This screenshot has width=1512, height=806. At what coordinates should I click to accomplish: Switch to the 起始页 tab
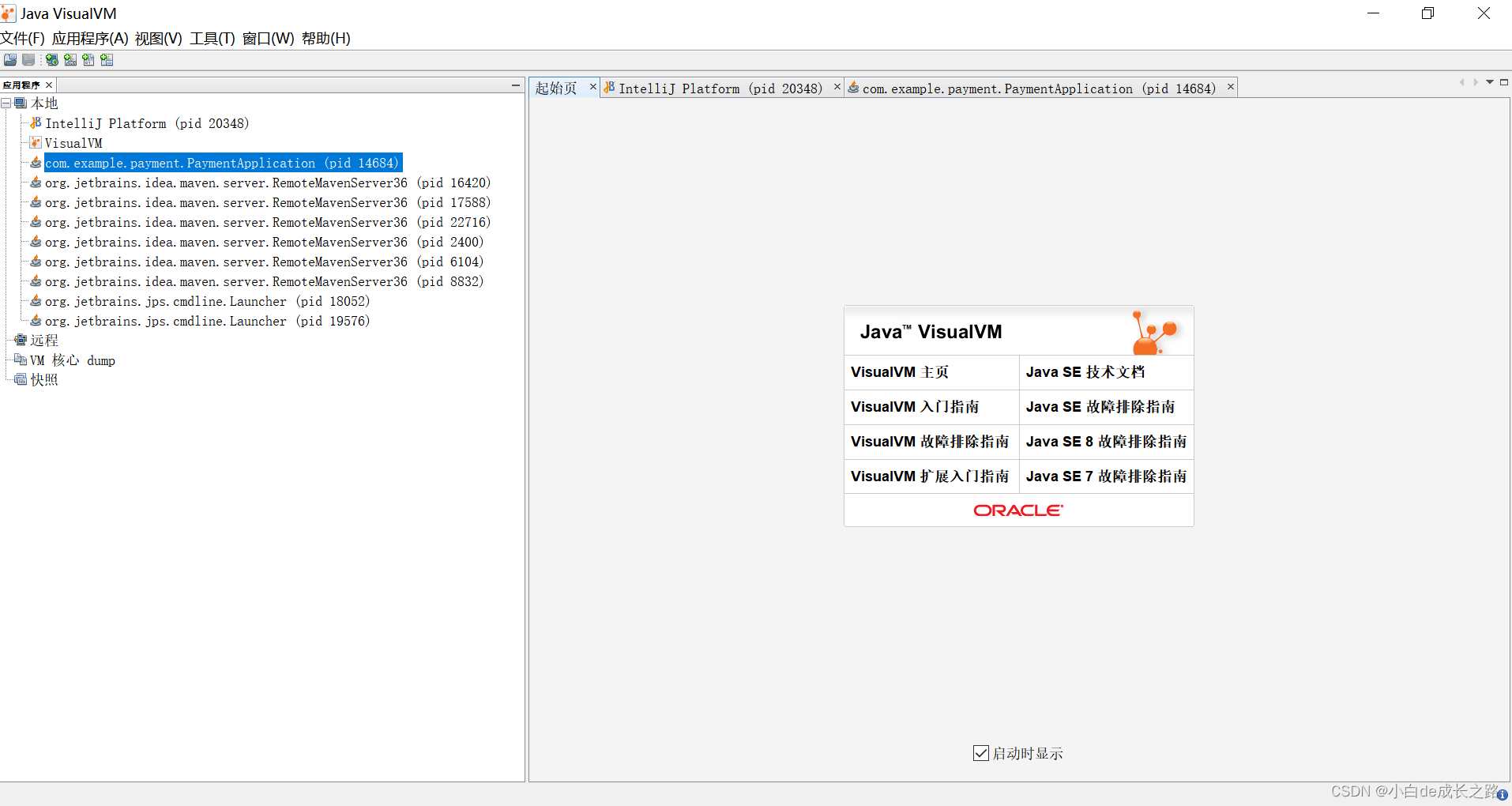click(556, 89)
